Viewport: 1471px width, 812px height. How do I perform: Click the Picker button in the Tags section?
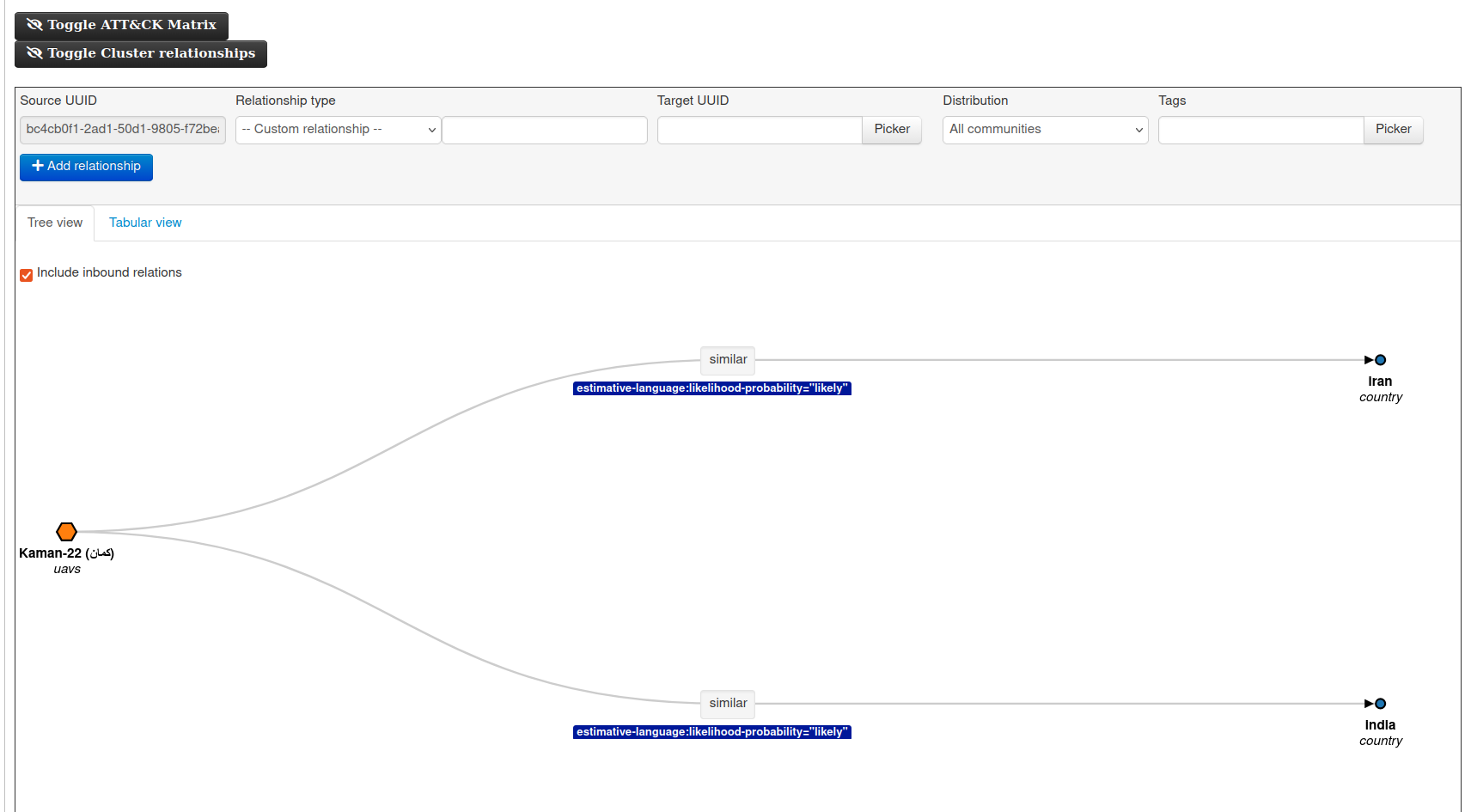tap(1393, 129)
